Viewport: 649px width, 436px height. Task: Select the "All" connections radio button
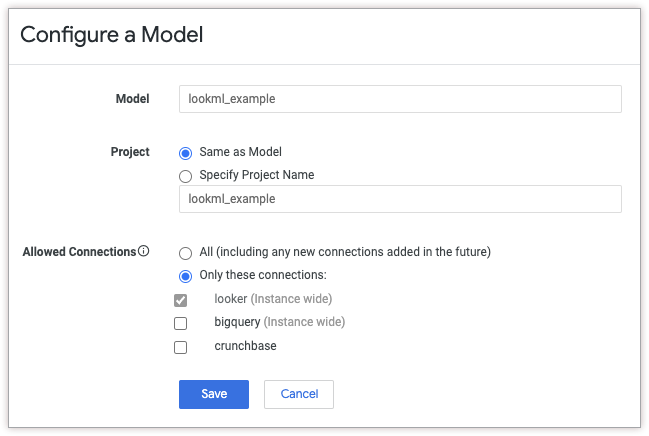185,253
